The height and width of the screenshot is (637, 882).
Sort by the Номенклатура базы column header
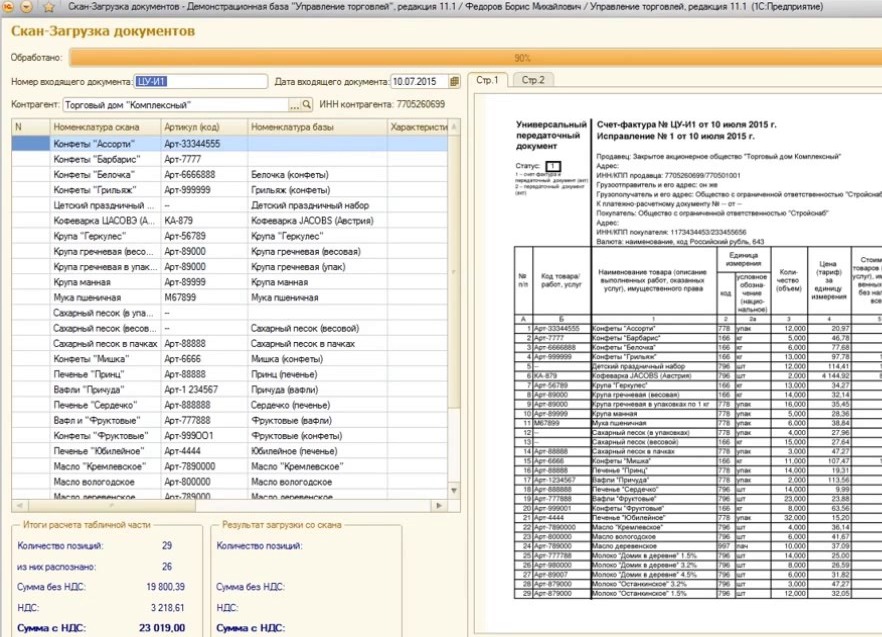pyautogui.click(x=317, y=127)
